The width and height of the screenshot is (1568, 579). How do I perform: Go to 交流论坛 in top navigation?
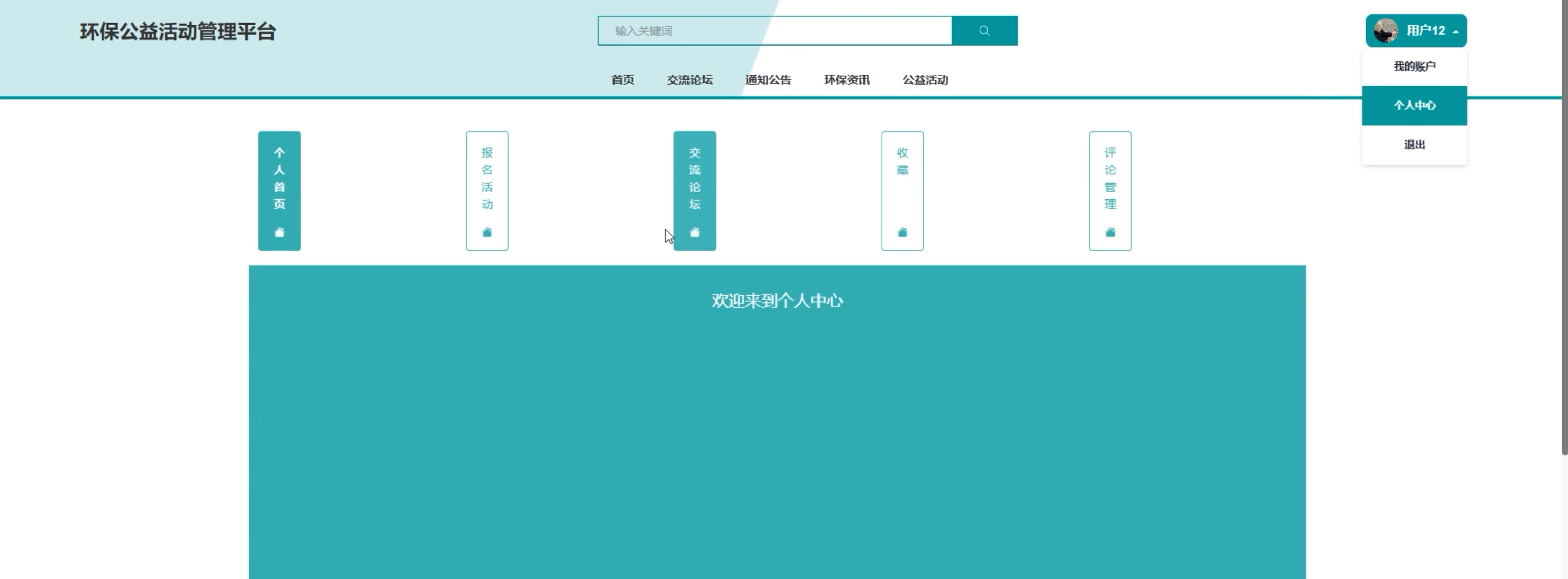pyautogui.click(x=689, y=80)
